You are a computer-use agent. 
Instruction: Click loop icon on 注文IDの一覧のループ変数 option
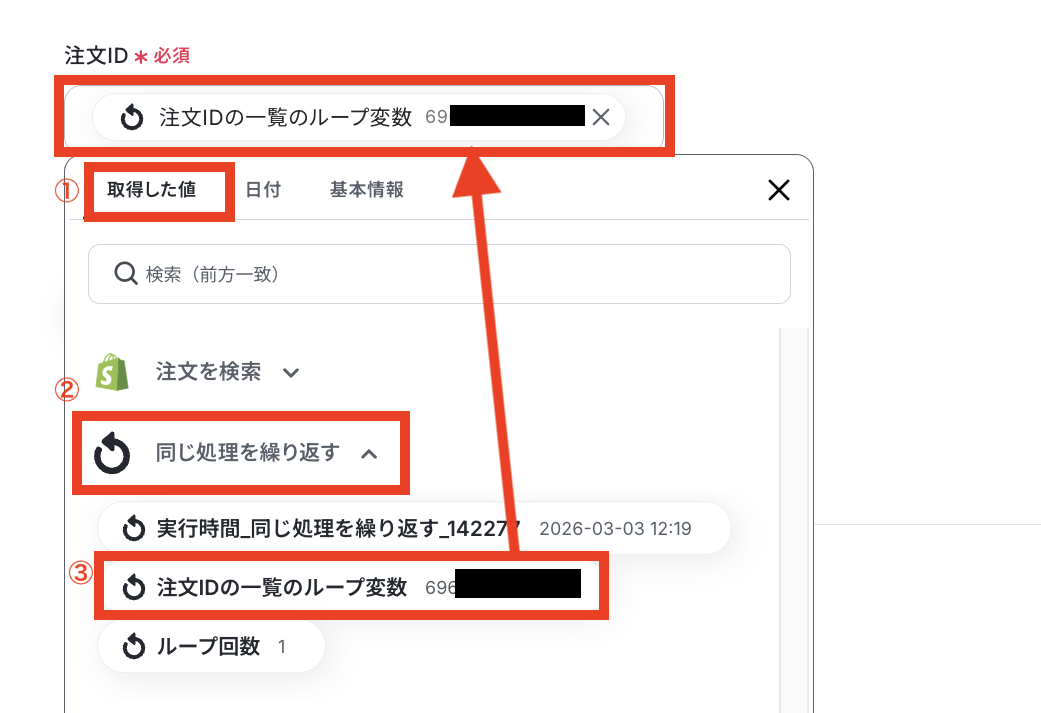[133, 587]
